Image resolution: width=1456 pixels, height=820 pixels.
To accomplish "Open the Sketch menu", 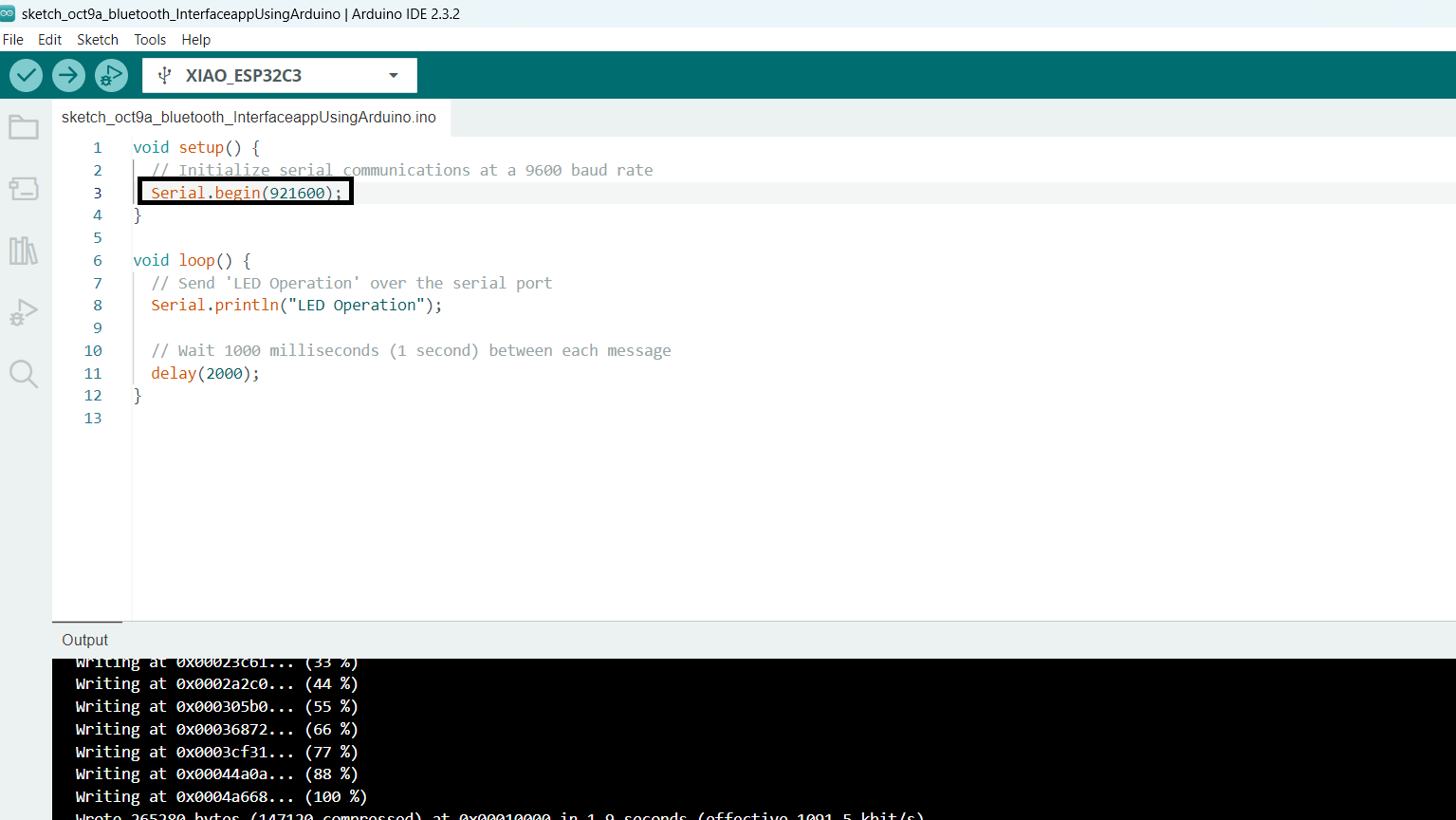I will (98, 40).
